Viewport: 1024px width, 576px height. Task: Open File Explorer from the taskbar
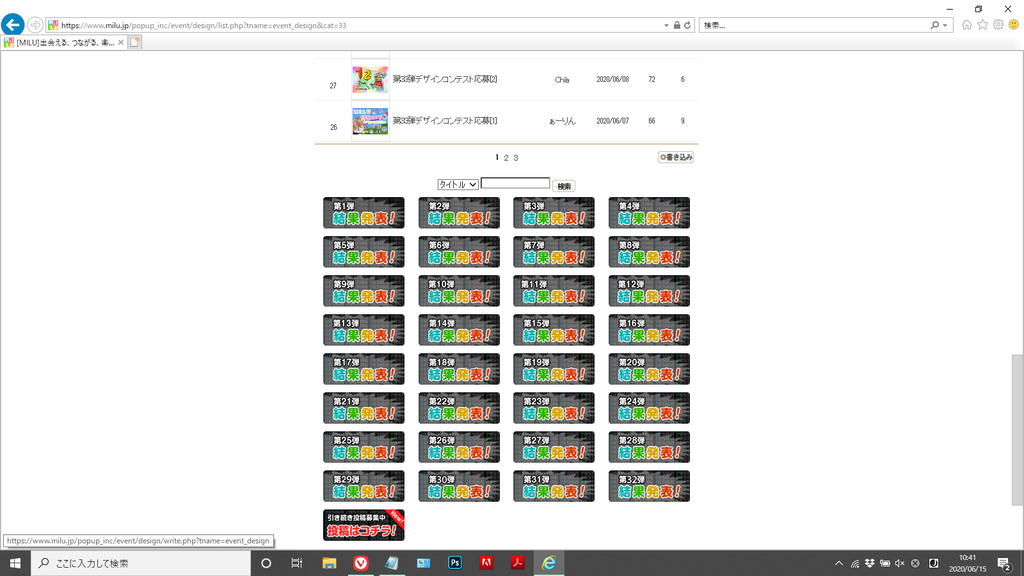(329, 563)
